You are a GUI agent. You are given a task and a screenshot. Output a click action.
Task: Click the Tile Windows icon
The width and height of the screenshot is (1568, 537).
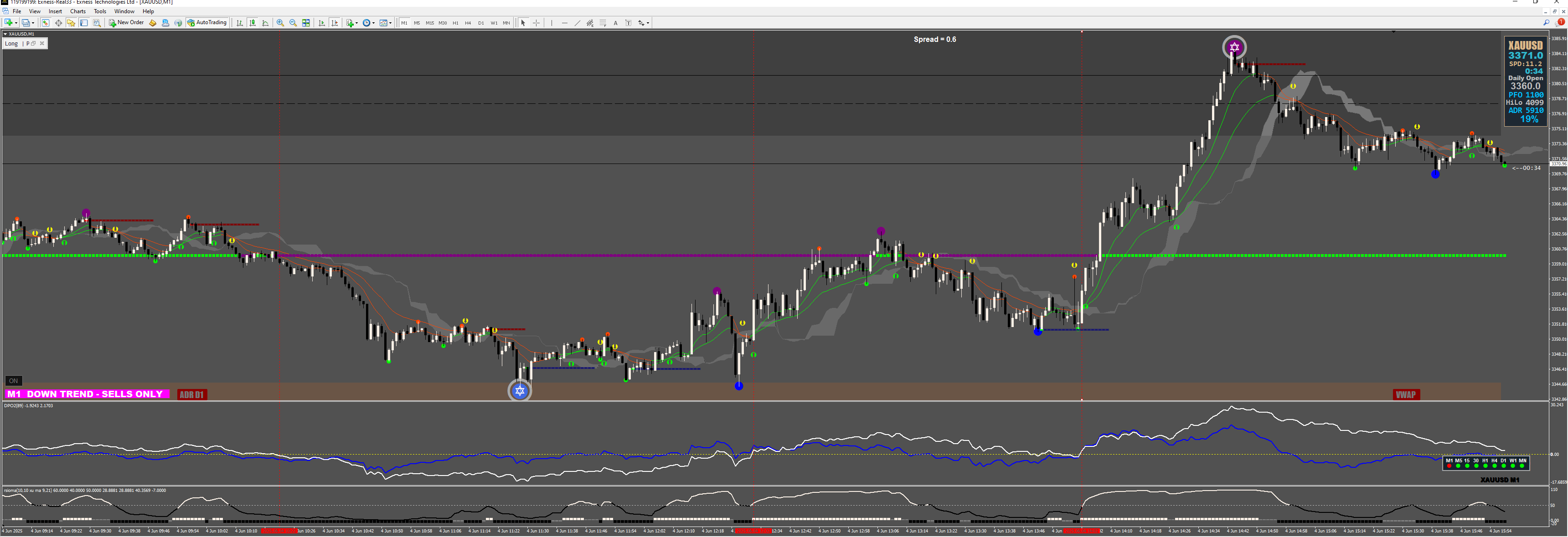click(x=306, y=23)
